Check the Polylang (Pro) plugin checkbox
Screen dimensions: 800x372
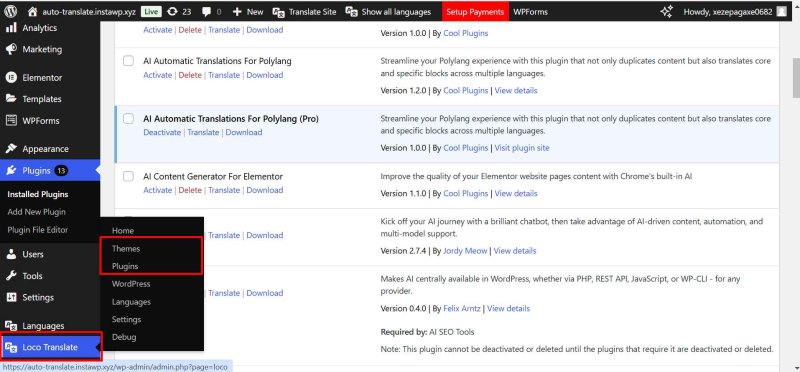128,119
